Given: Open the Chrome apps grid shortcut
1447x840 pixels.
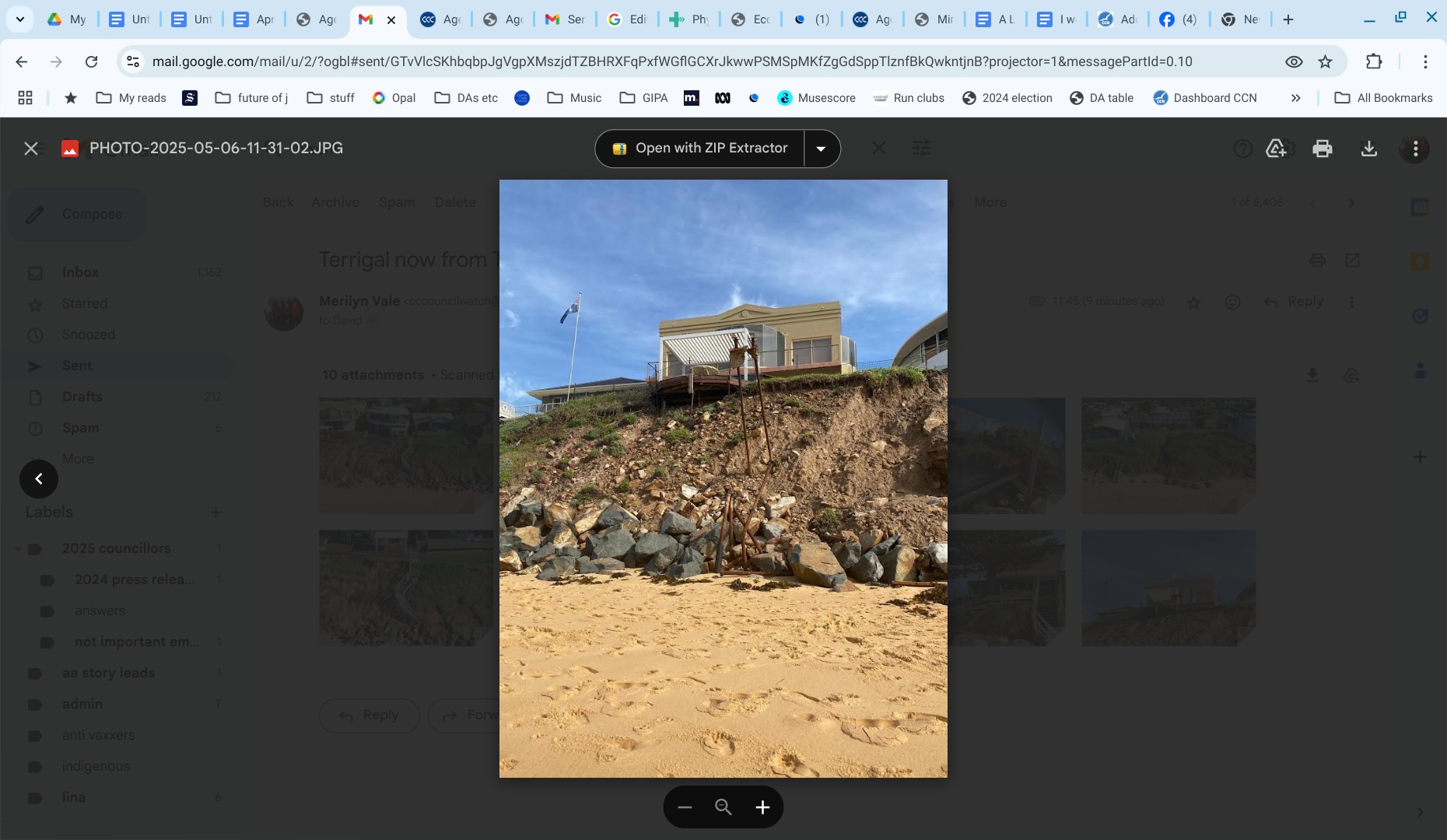Looking at the screenshot, I should (25, 98).
